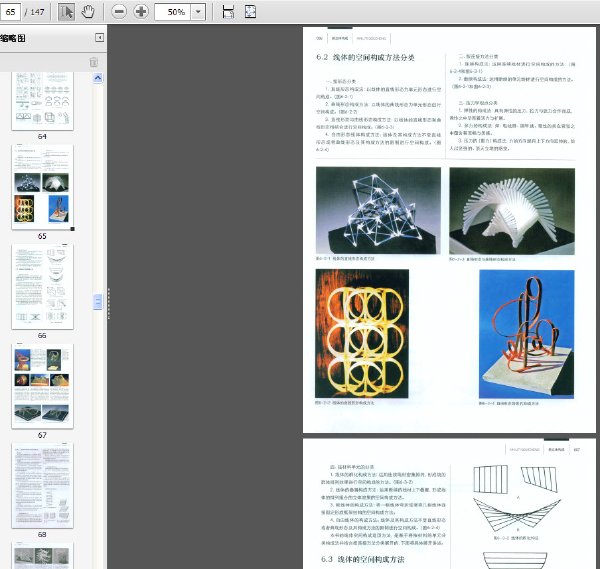Open page 68 thumbnail
The image size is (600, 569).
42,486
